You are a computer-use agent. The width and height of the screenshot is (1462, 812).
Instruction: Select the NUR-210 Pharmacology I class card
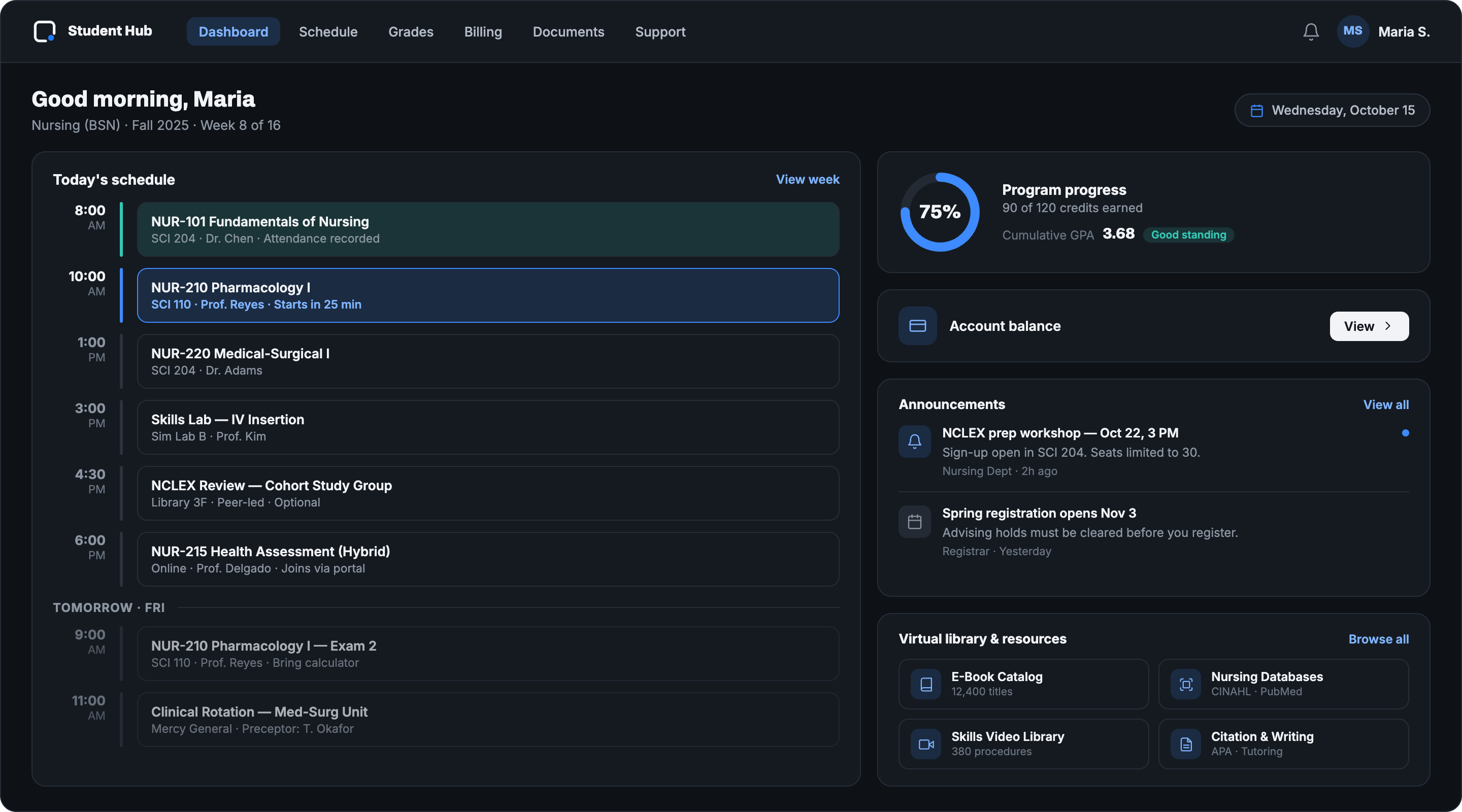pyautogui.click(x=487, y=296)
